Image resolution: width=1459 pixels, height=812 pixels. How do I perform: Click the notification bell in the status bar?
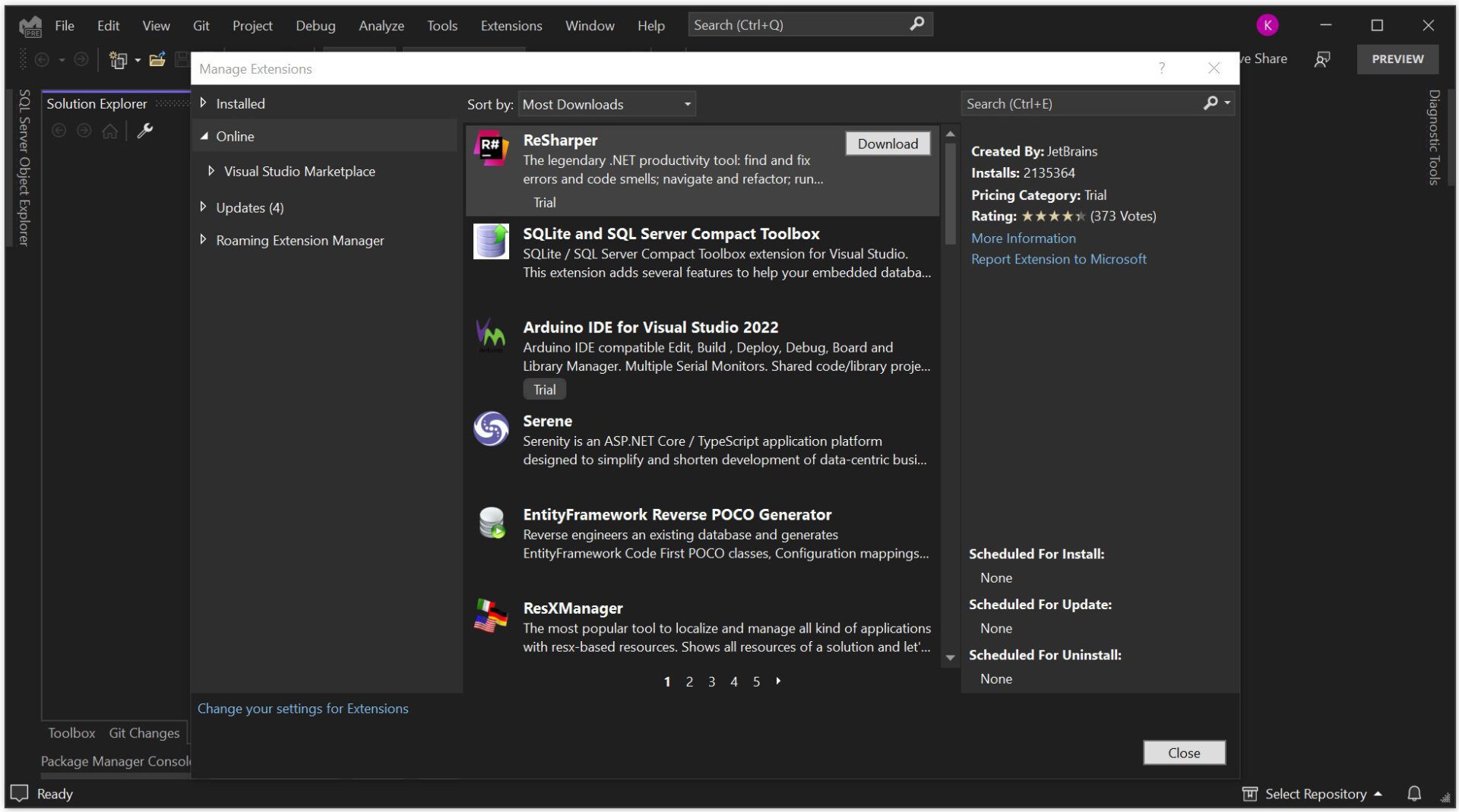(x=1415, y=793)
